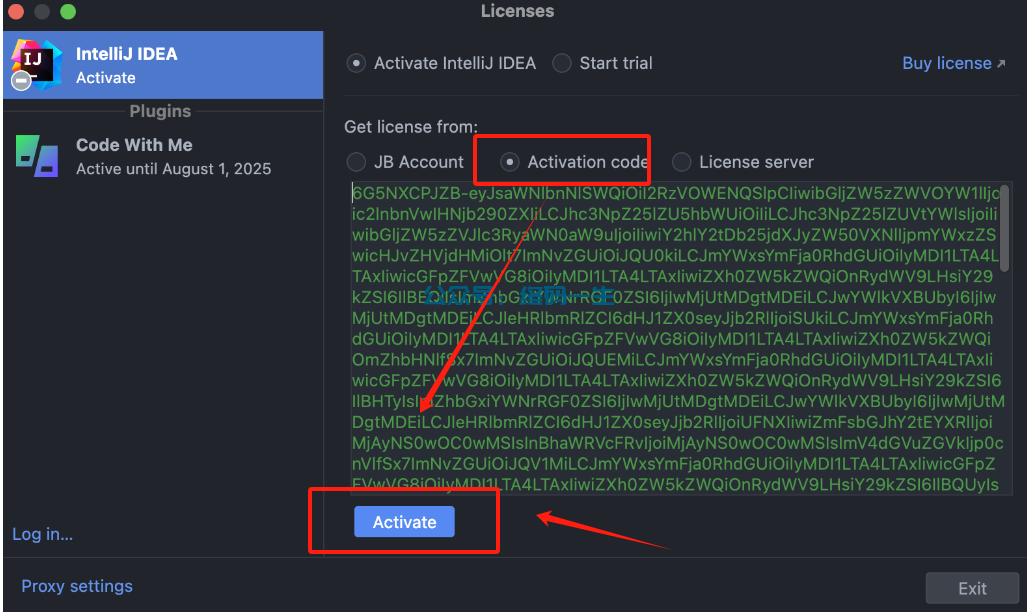Select Code With Me plugin icon
The width and height of the screenshot is (1027, 612).
37,156
